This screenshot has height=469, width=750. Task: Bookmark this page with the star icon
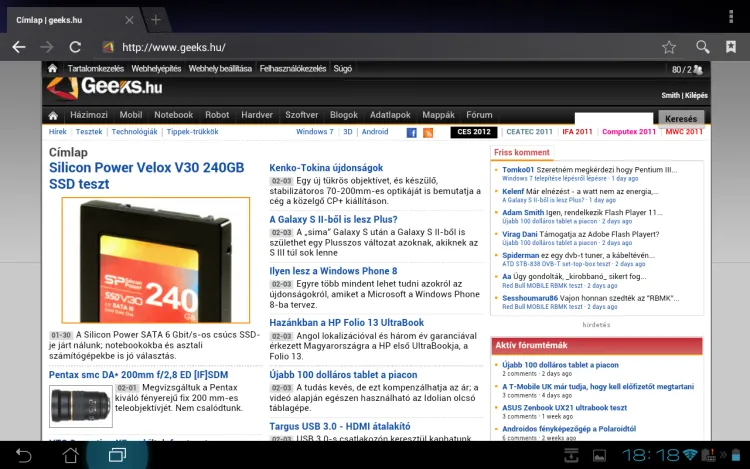669,47
